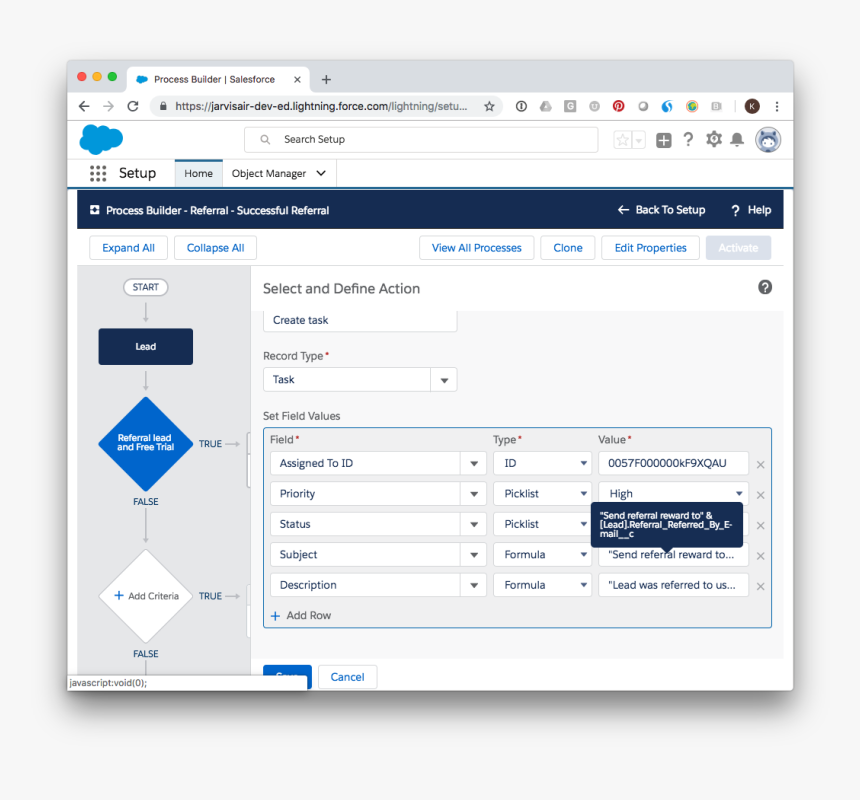Open the Object Manager tab

(x=269, y=173)
